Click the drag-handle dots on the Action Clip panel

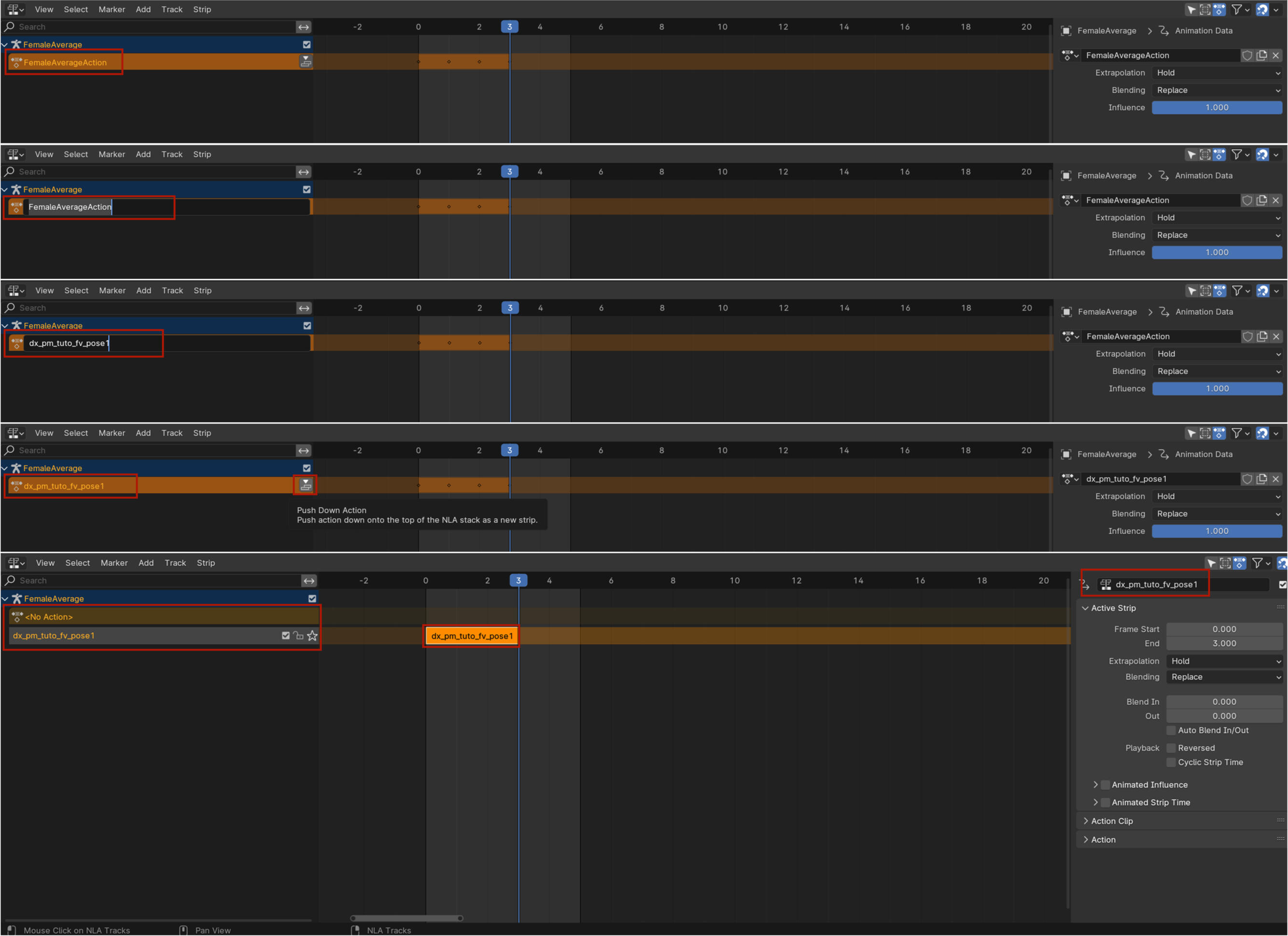[1280, 820]
